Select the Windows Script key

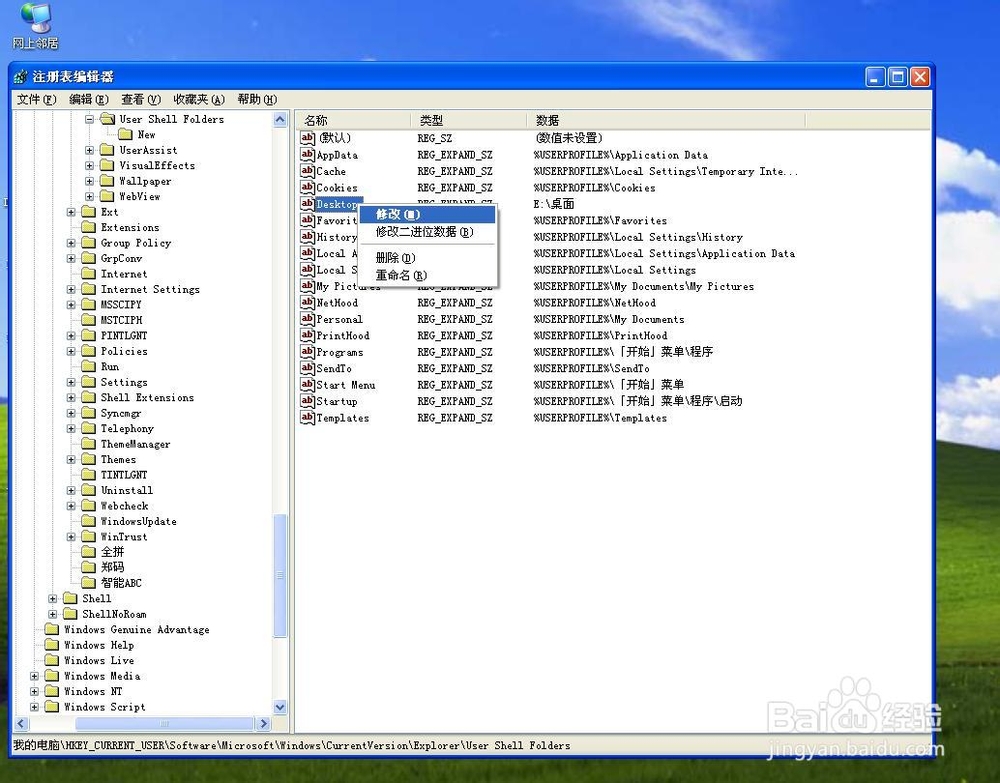tap(105, 706)
